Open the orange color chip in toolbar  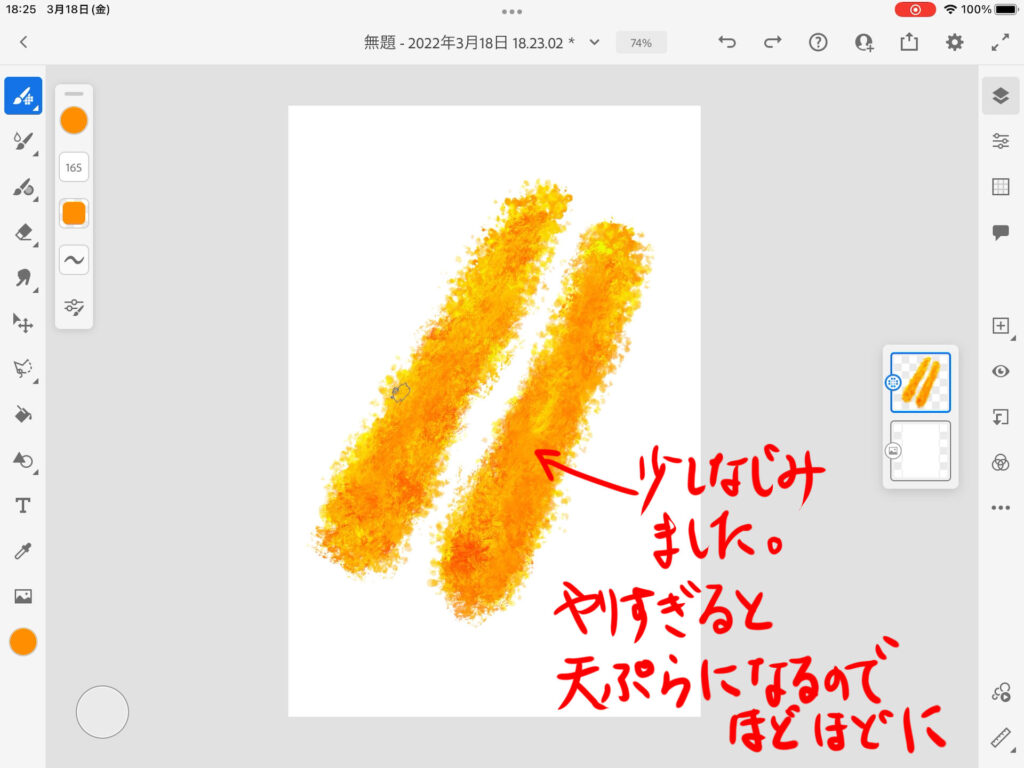pyautogui.click(x=23, y=642)
